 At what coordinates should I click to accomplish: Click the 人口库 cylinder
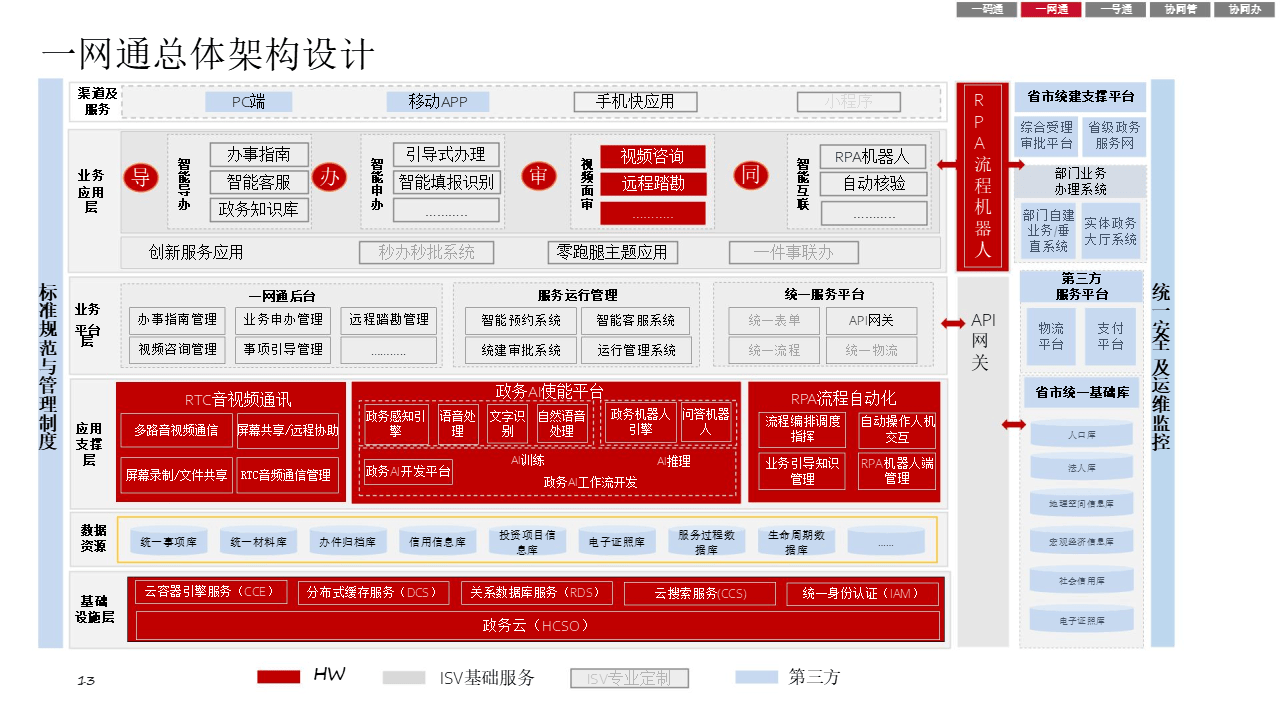(x=1082, y=435)
